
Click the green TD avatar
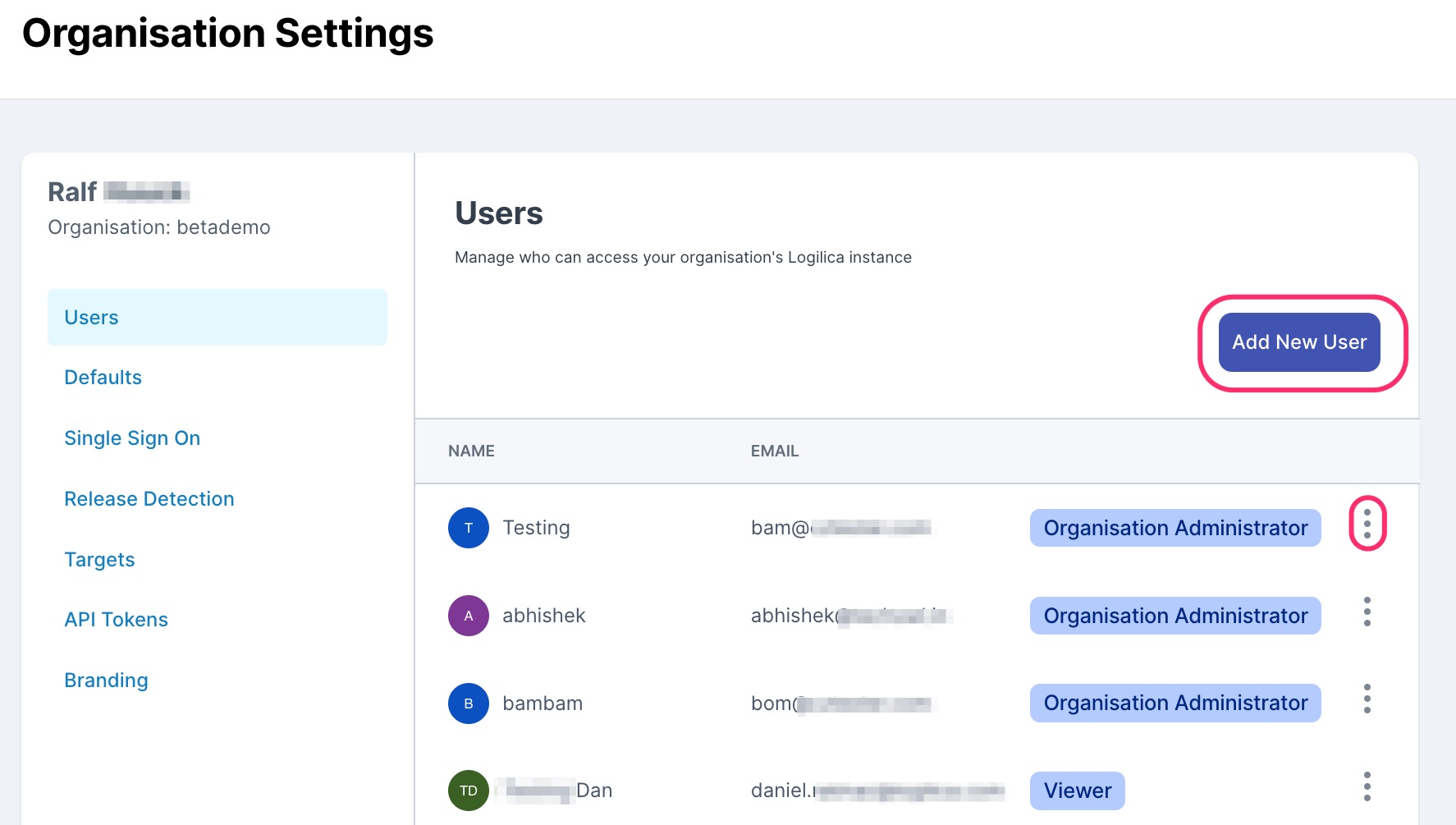click(469, 791)
